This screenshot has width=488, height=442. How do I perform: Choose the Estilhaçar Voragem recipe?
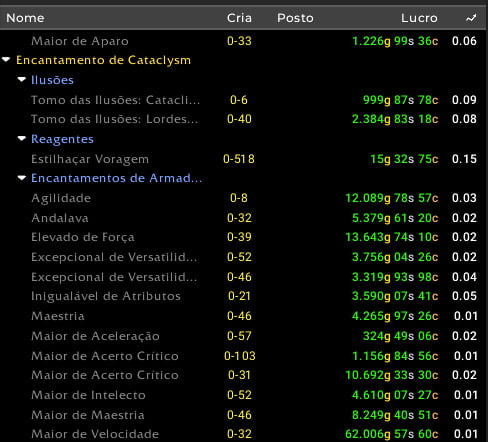click(244, 159)
